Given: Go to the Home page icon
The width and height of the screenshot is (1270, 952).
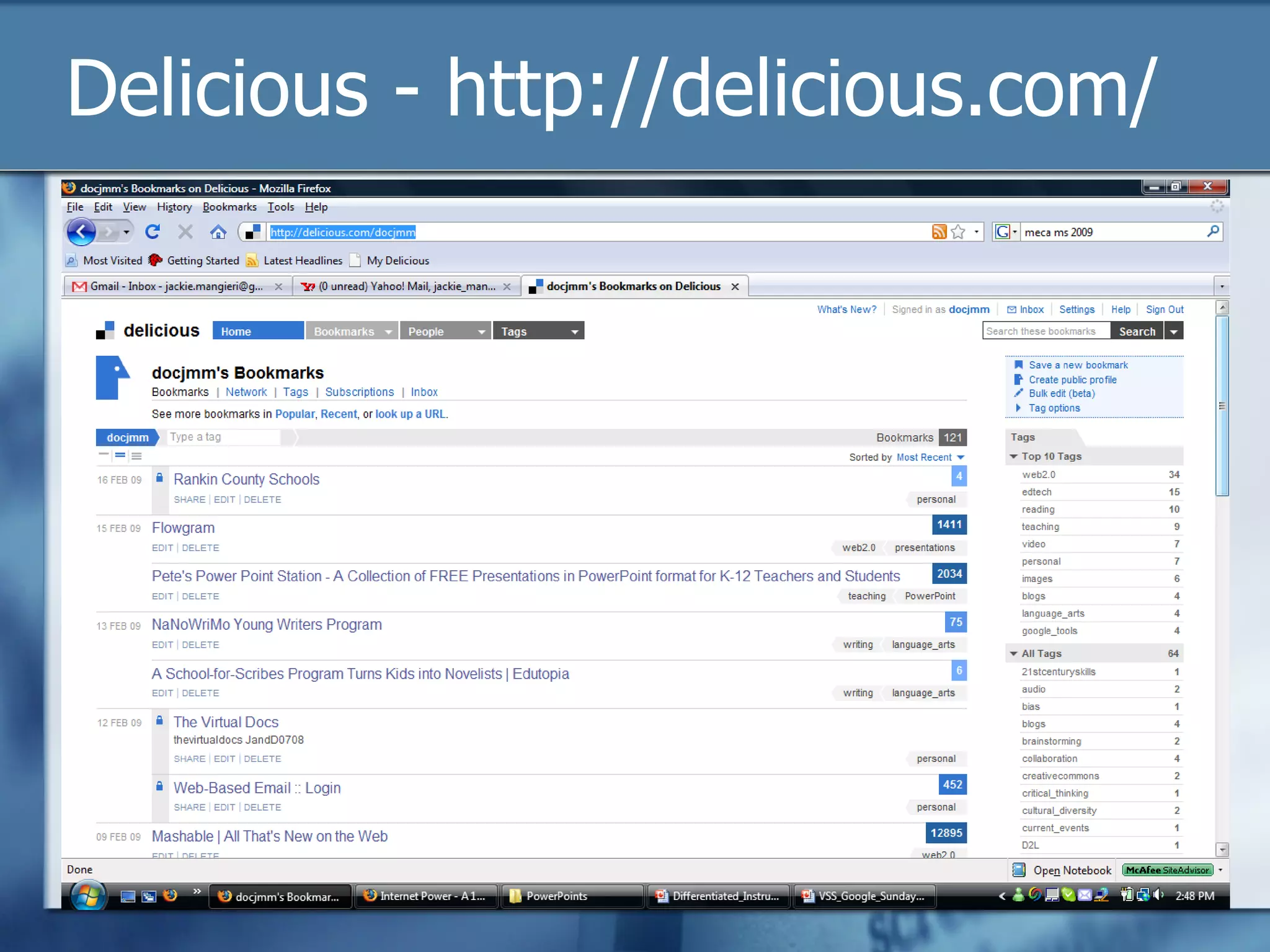Looking at the screenshot, I should coord(218,232).
